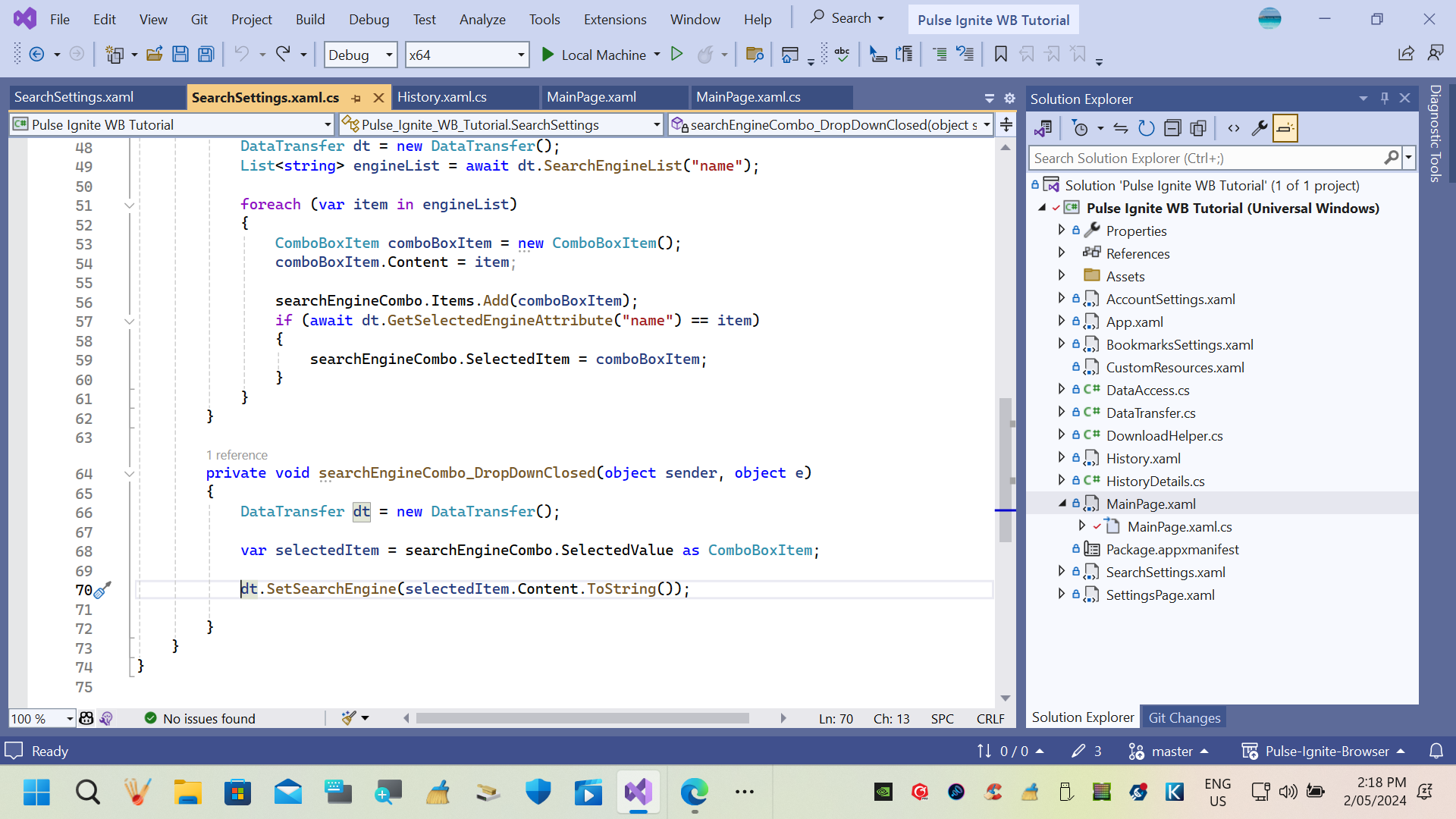Screen dimensions: 1456x819
Task: Click the Save All toolbar icon
Action: pyautogui.click(x=206, y=55)
